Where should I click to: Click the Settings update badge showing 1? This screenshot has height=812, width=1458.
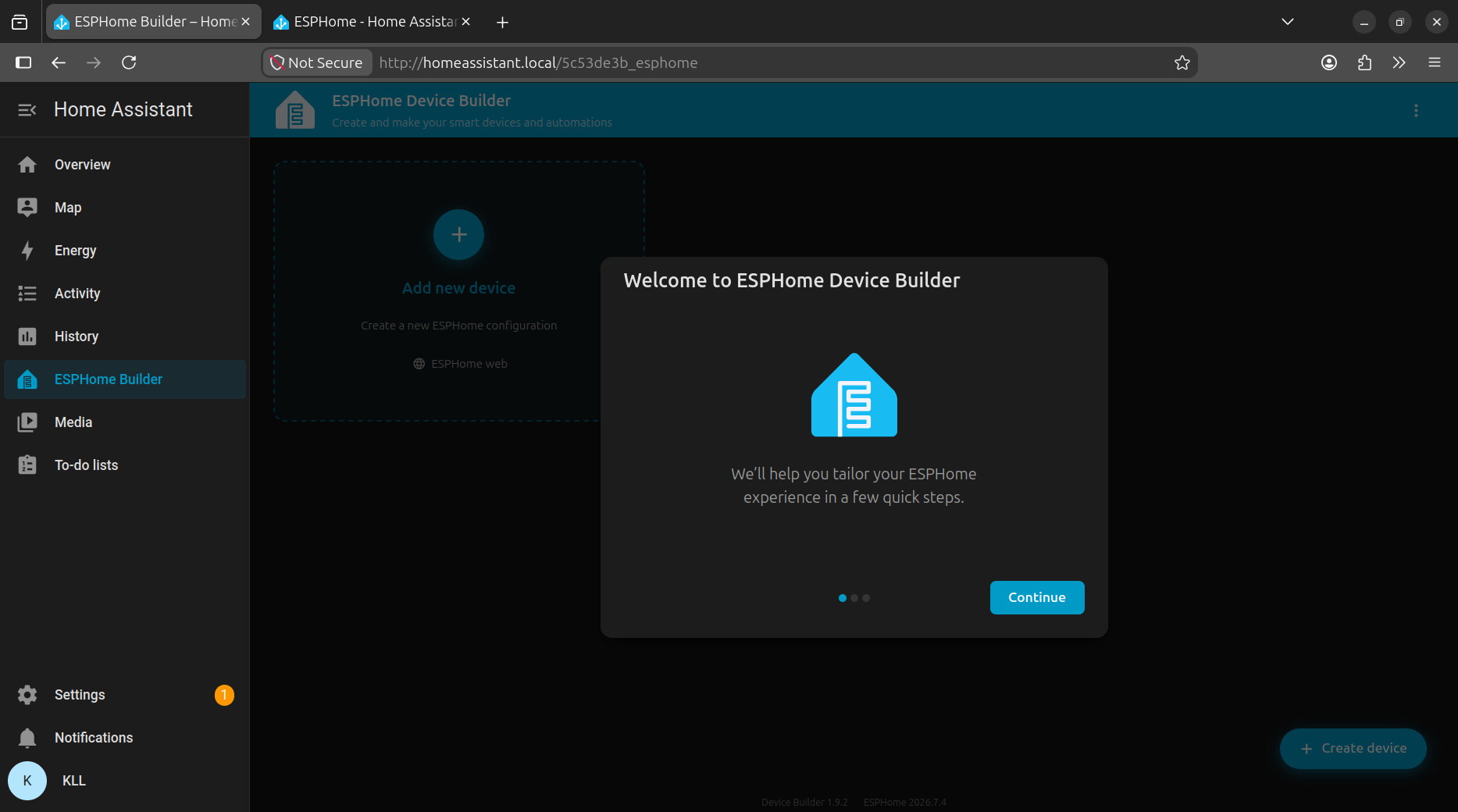pyautogui.click(x=224, y=695)
